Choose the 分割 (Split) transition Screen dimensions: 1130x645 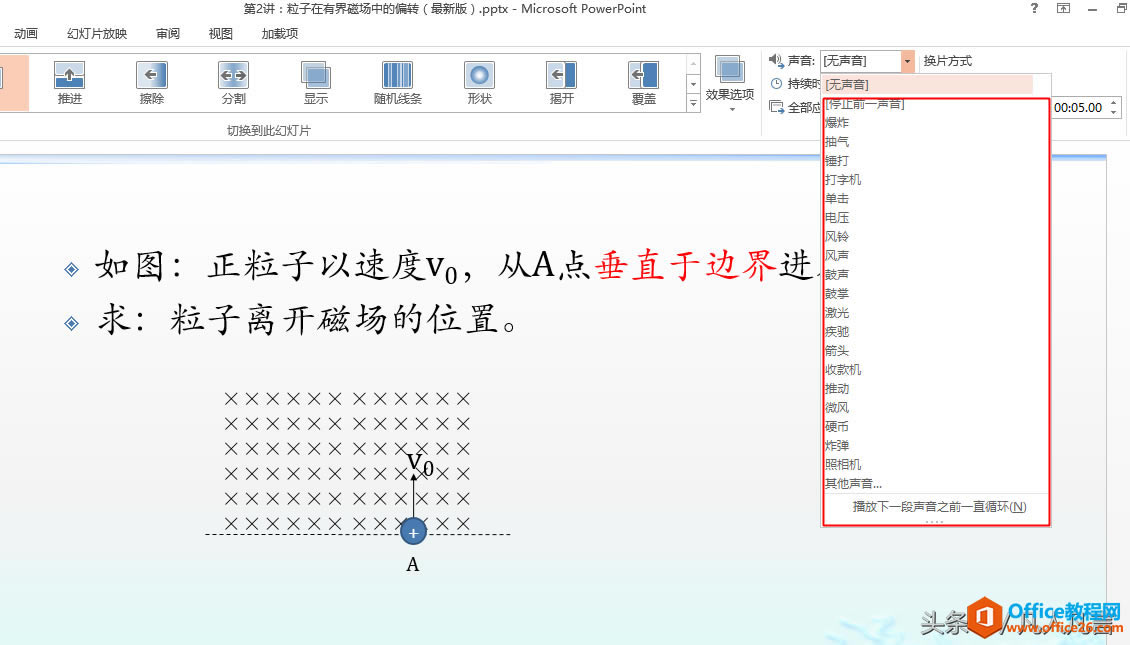233,83
